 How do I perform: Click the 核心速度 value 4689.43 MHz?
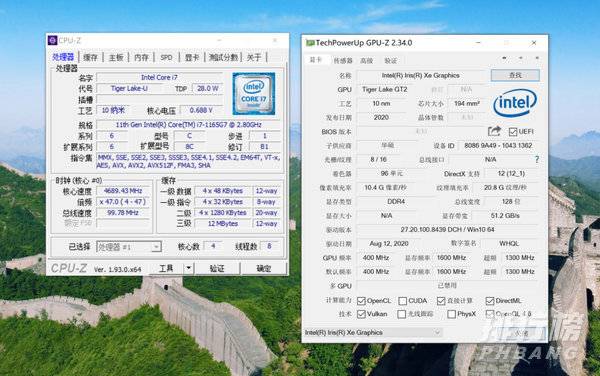(x=123, y=190)
